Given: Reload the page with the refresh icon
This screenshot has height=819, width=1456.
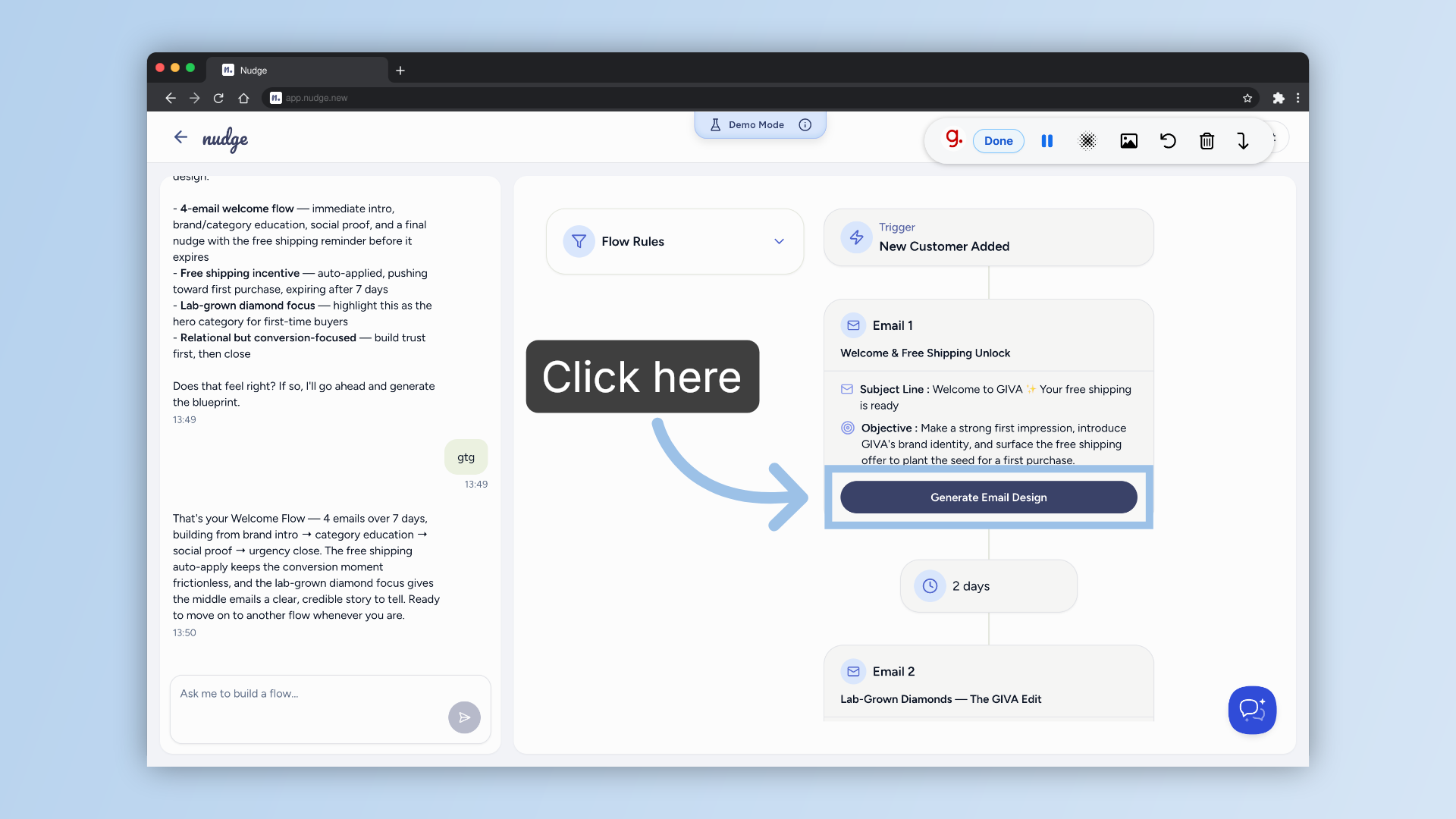Looking at the screenshot, I should pyautogui.click(x=218, y=98).
